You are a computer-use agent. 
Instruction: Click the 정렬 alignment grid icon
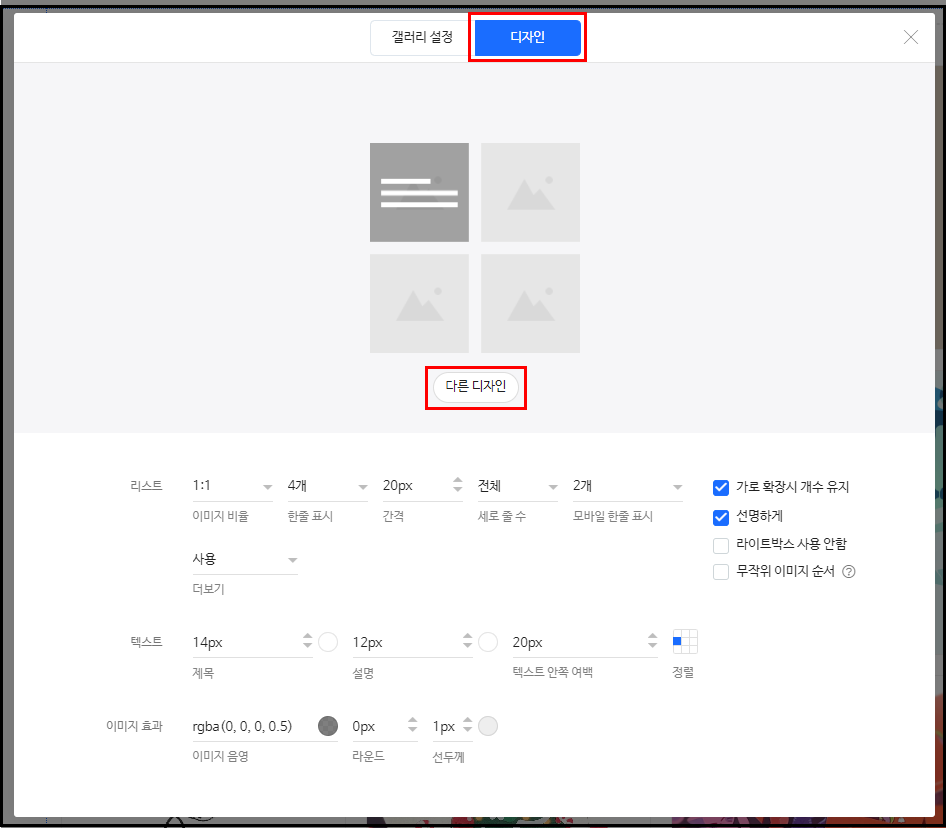(x=684, y=642)
